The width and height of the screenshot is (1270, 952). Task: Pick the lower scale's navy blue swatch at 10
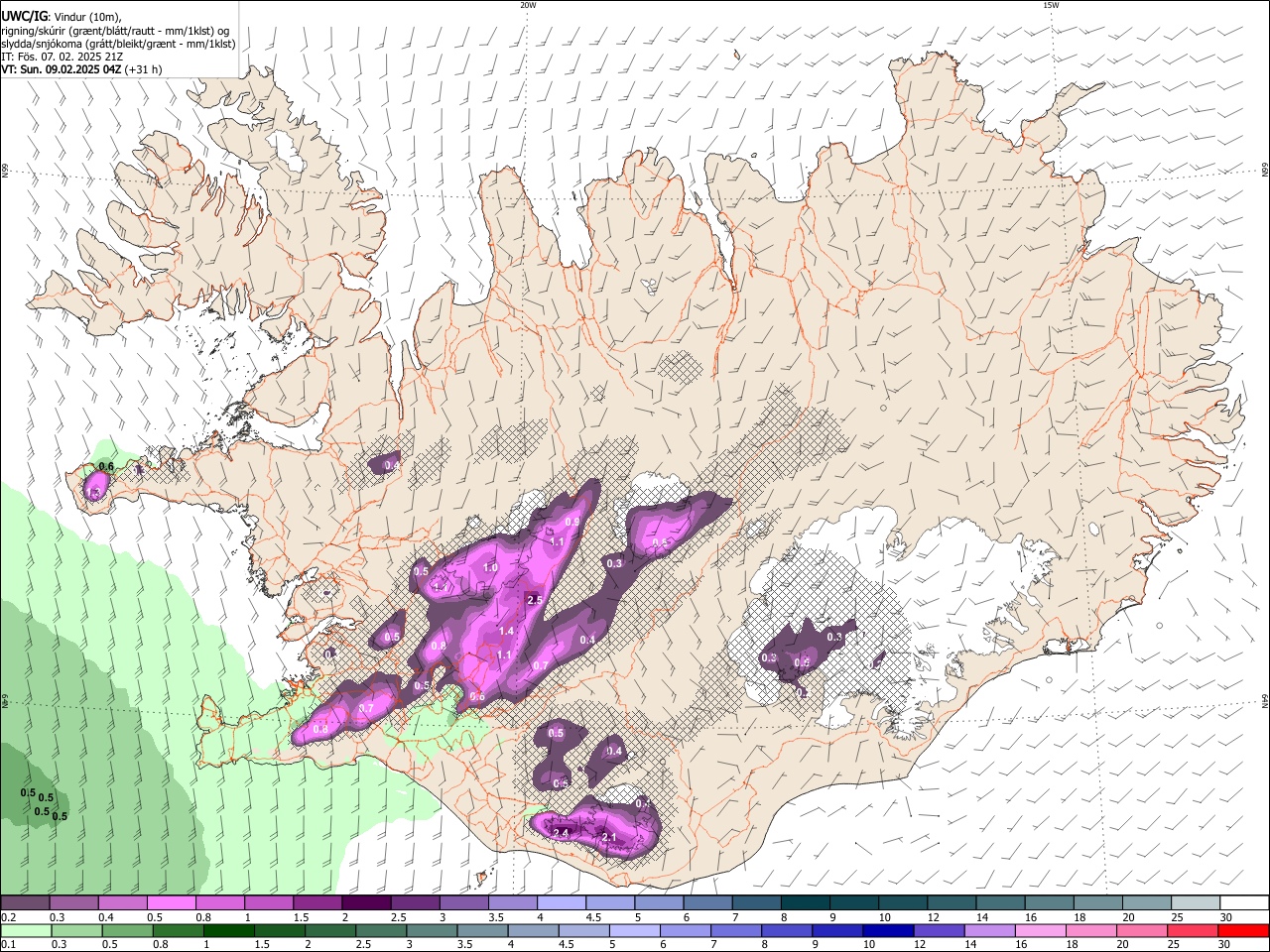click(888, 931)
